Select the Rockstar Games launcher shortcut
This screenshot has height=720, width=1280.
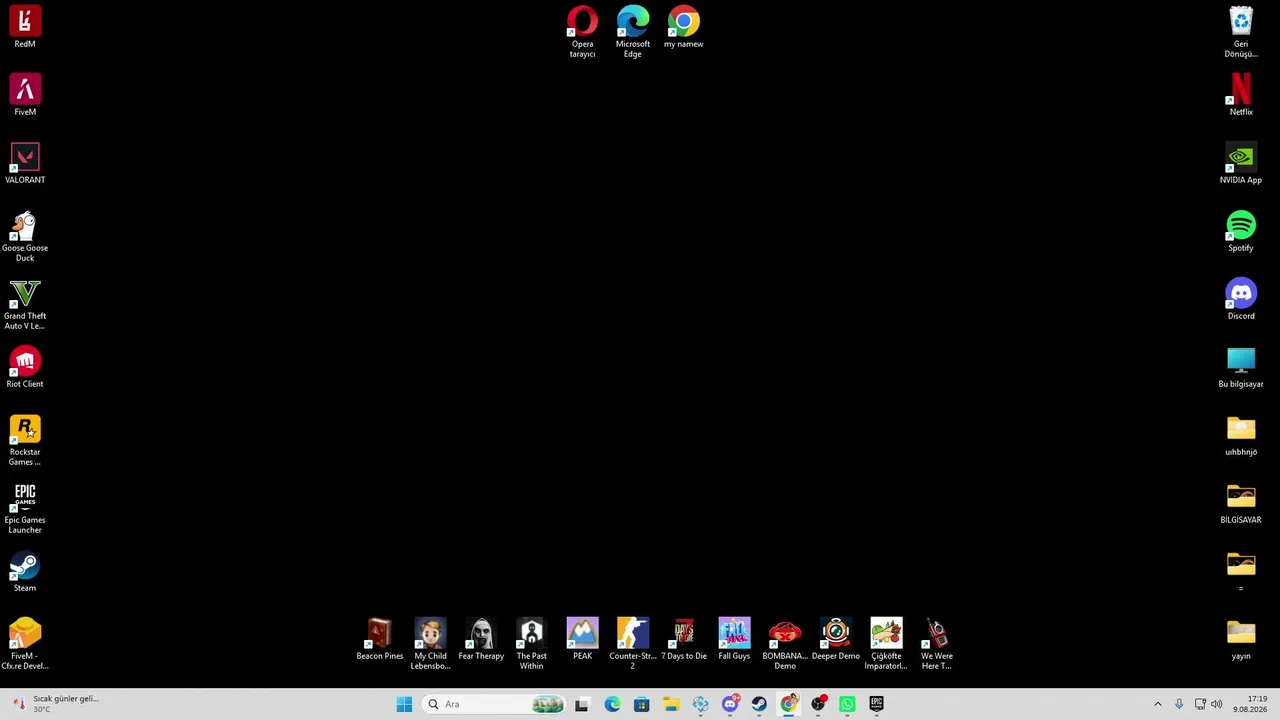tap(25, 440)
